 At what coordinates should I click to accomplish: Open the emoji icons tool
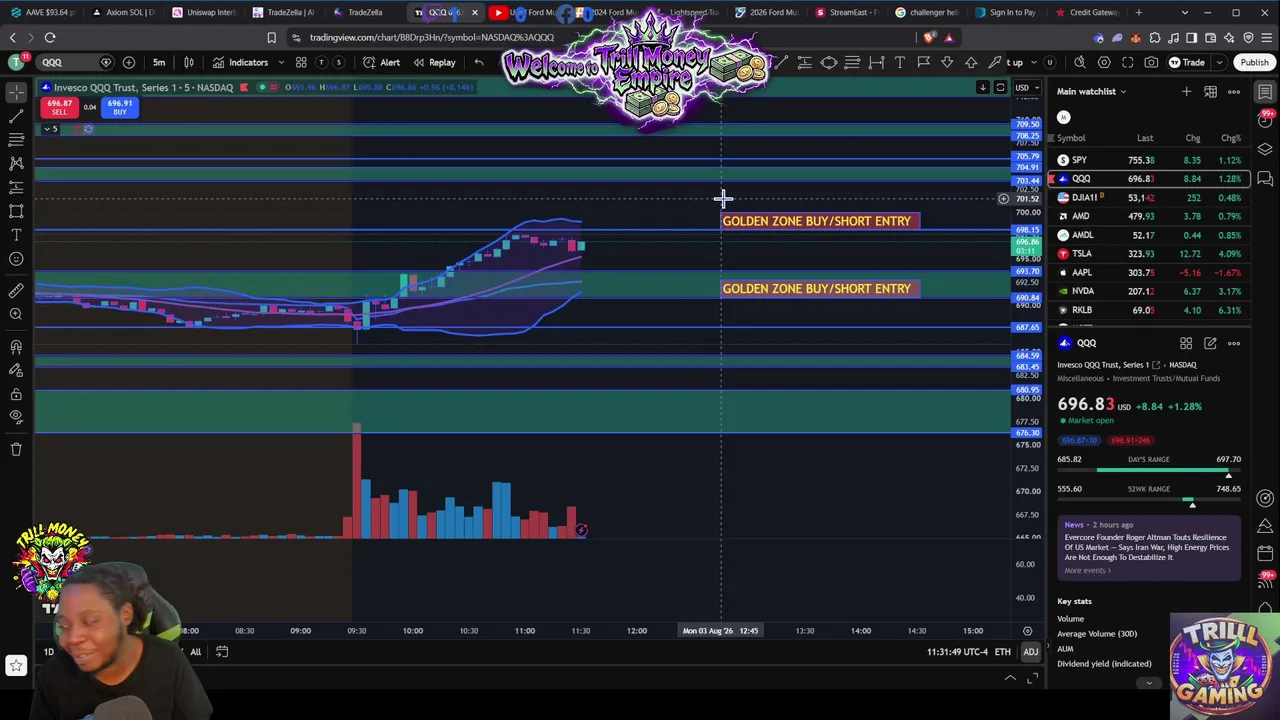[16, 259]
